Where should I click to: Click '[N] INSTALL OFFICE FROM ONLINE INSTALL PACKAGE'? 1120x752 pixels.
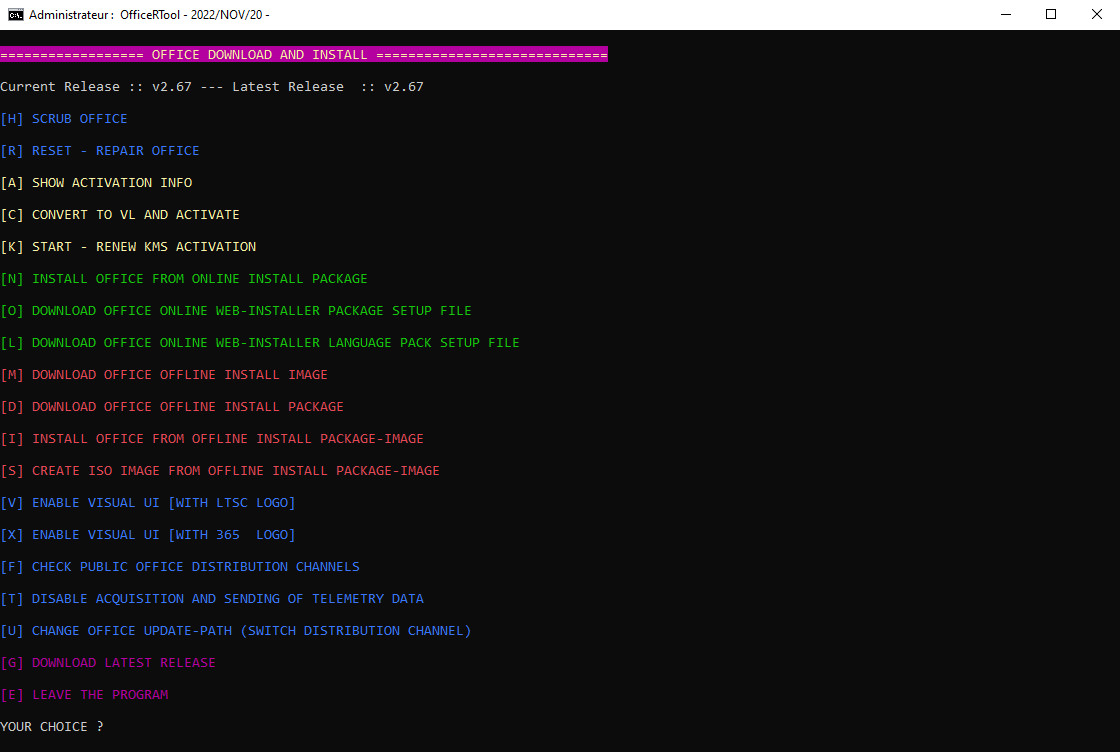(184, 279)
